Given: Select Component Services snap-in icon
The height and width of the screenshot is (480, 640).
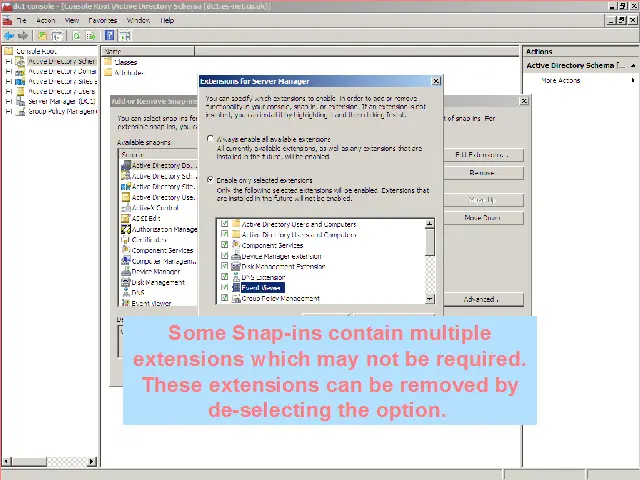Looking at the screenshot, I should coord(125,250).
